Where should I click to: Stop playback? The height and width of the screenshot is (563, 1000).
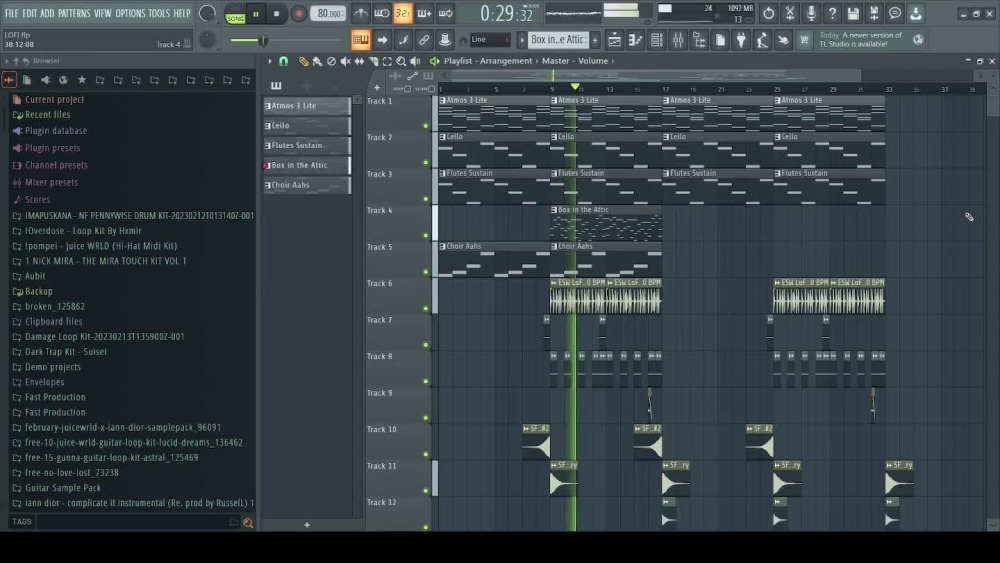click(276, 13)
